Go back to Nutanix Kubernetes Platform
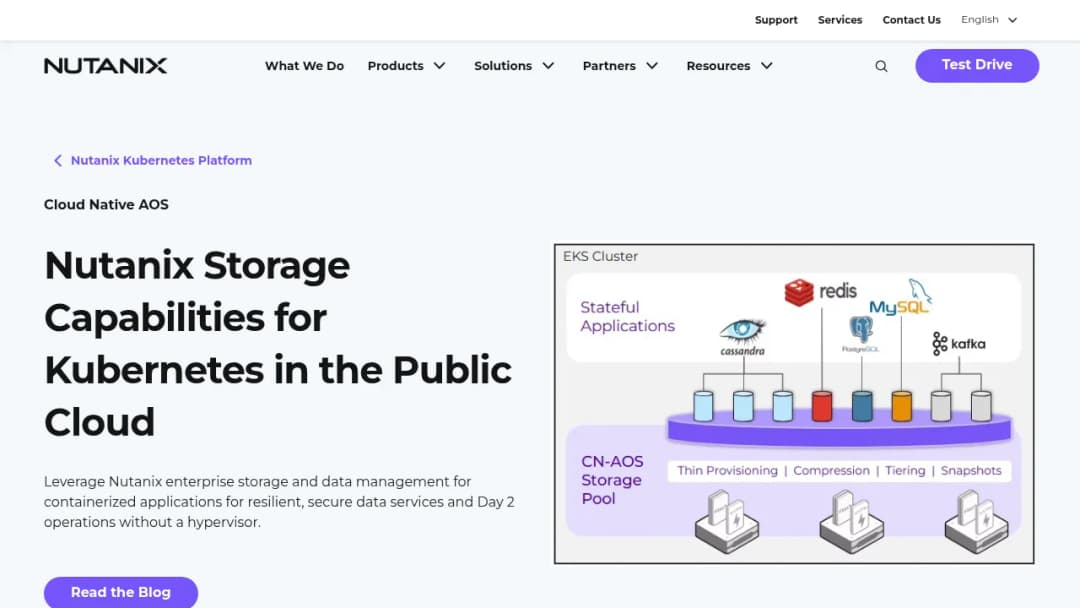Screen dimensions: 1080x608 pos(161,160)
